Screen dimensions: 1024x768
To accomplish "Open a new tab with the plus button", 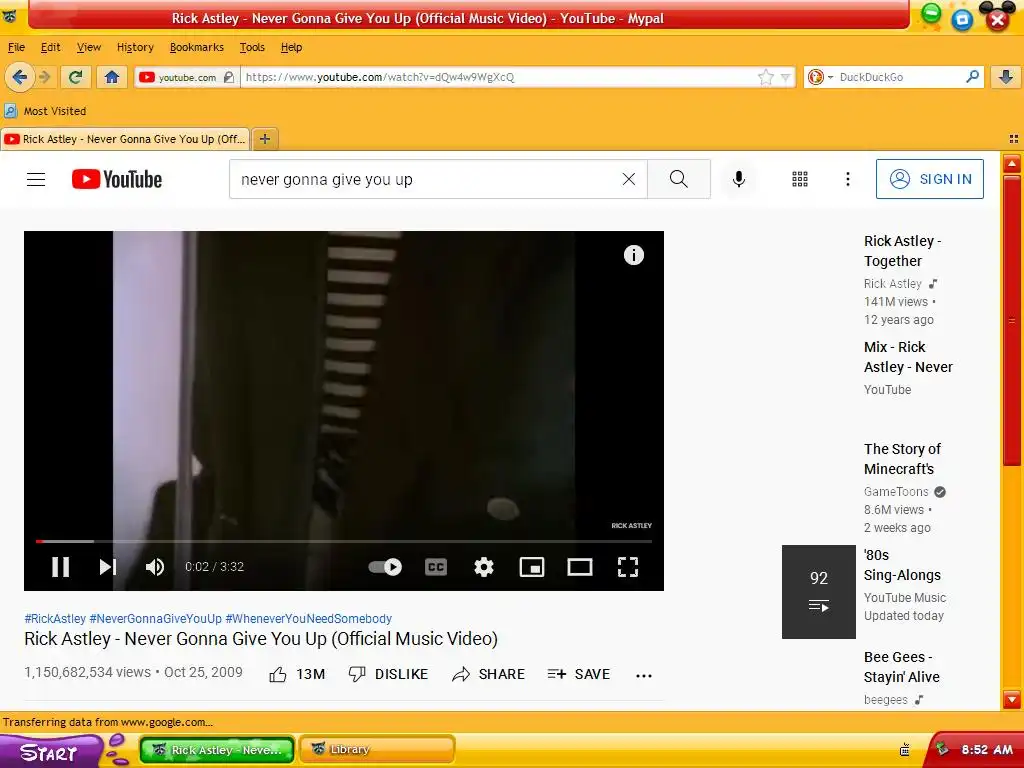I will (264, 139).
